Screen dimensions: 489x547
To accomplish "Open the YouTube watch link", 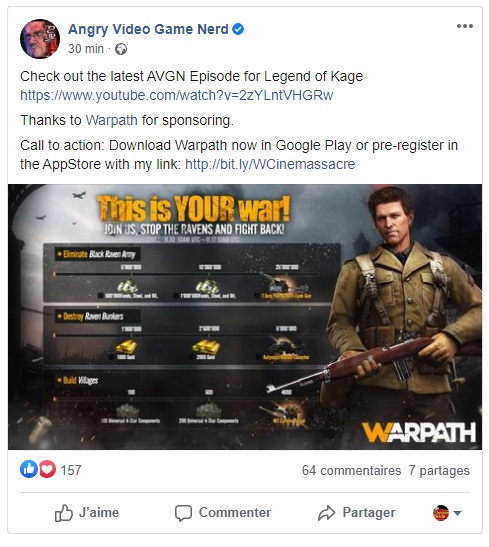I will (x=176, y=95).
